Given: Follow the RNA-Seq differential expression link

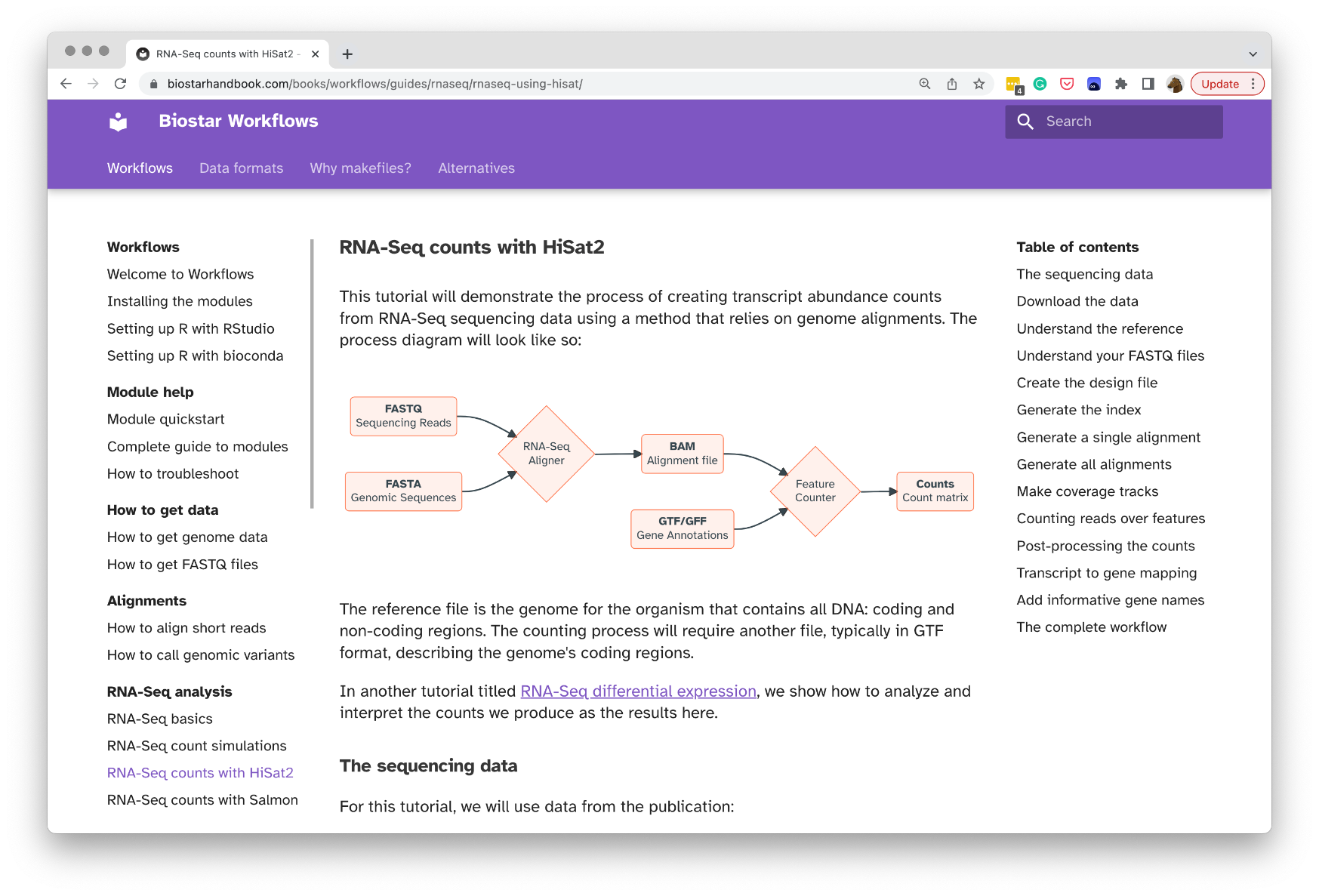Looking at the screenshot, I should pyautogui.click(x=638, y=691).
